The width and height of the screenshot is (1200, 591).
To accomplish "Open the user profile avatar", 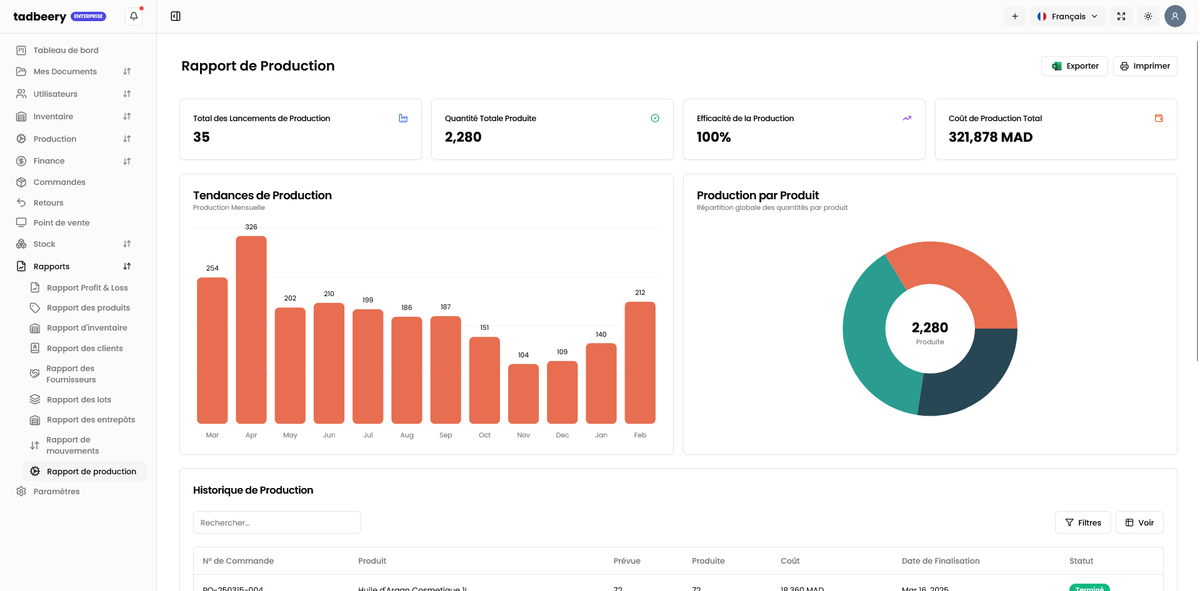I will tap(1175, 16).
